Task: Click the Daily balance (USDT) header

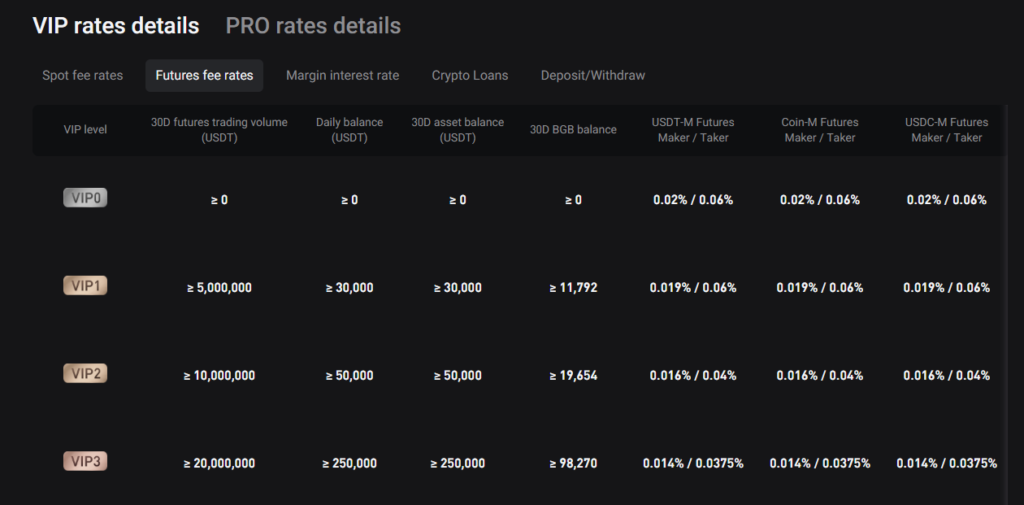Action: point(349,130)
